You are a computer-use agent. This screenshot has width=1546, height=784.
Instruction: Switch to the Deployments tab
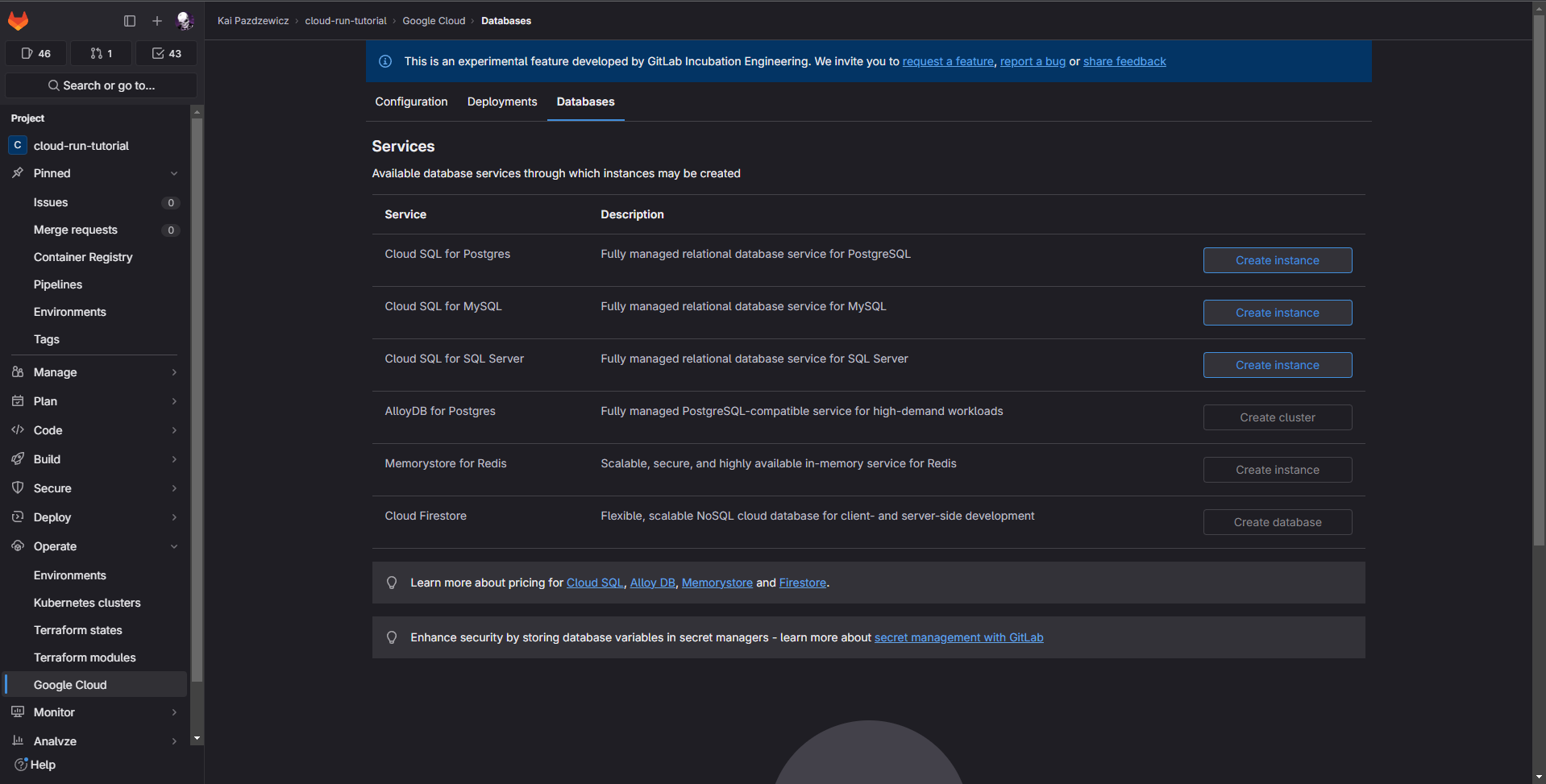502,102
